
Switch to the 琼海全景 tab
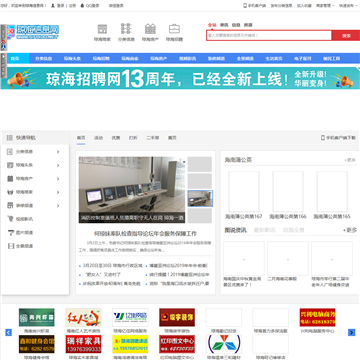294,230
